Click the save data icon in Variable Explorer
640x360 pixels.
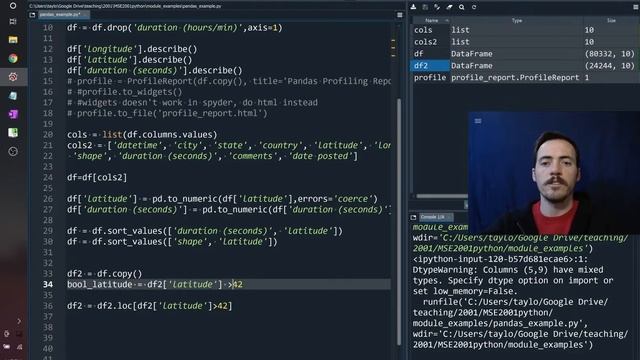coord(425,7)
